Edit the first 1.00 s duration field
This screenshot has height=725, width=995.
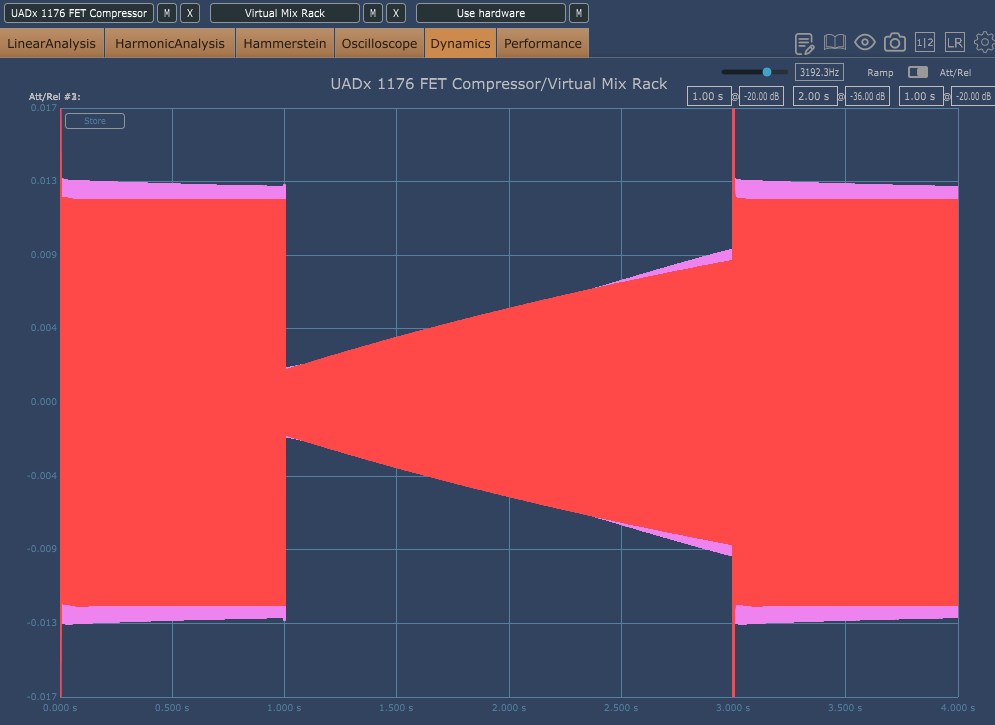pyautogui.click(x=709, y=96)
